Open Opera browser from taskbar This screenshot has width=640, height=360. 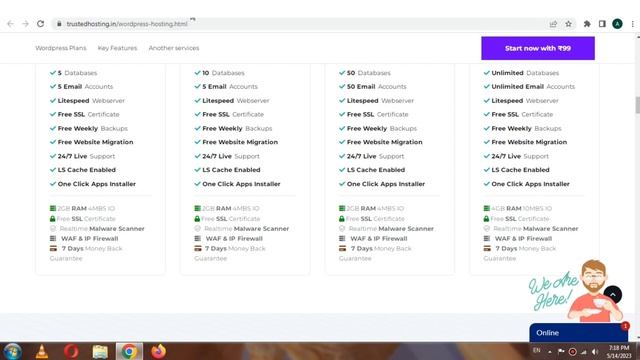coord(71,351)
